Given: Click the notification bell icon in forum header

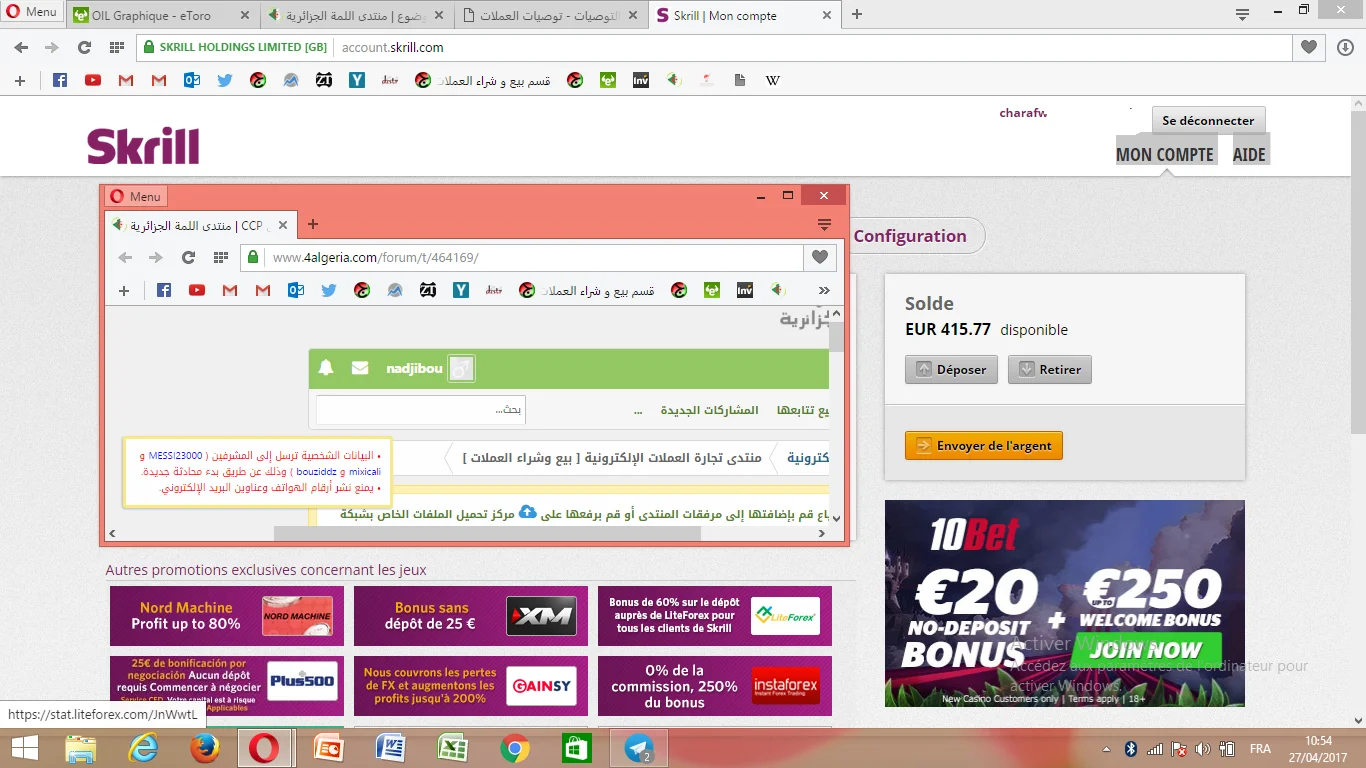Looking at the screenshot, I should click(x=325, y=368).
